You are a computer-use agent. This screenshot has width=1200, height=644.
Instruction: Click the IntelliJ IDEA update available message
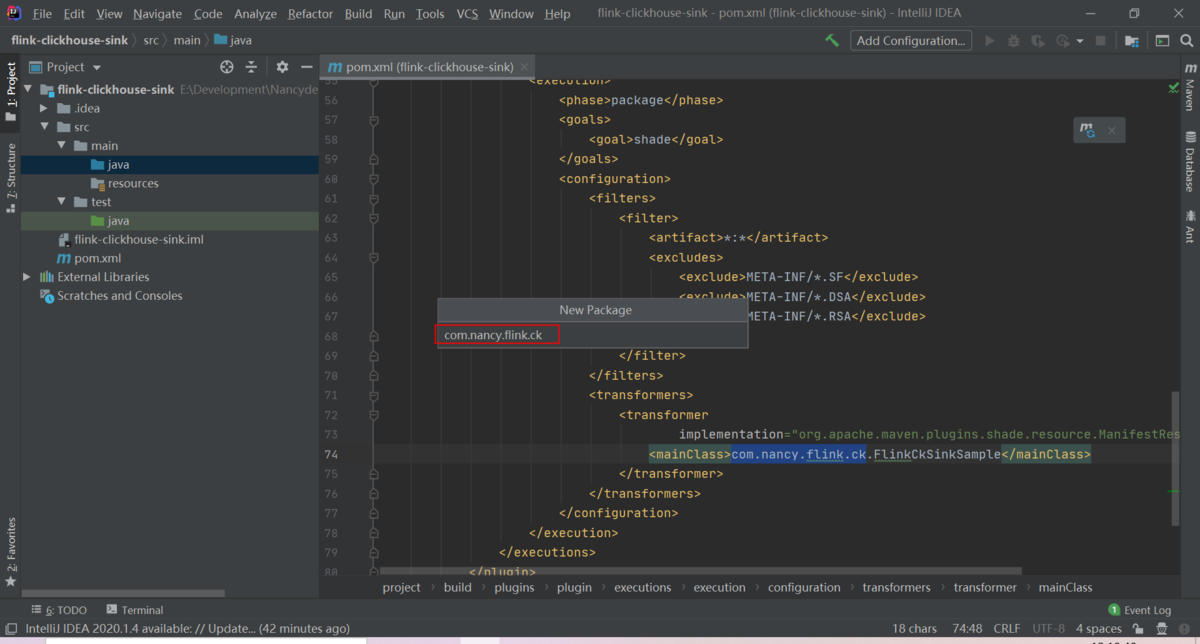(188, 629)
